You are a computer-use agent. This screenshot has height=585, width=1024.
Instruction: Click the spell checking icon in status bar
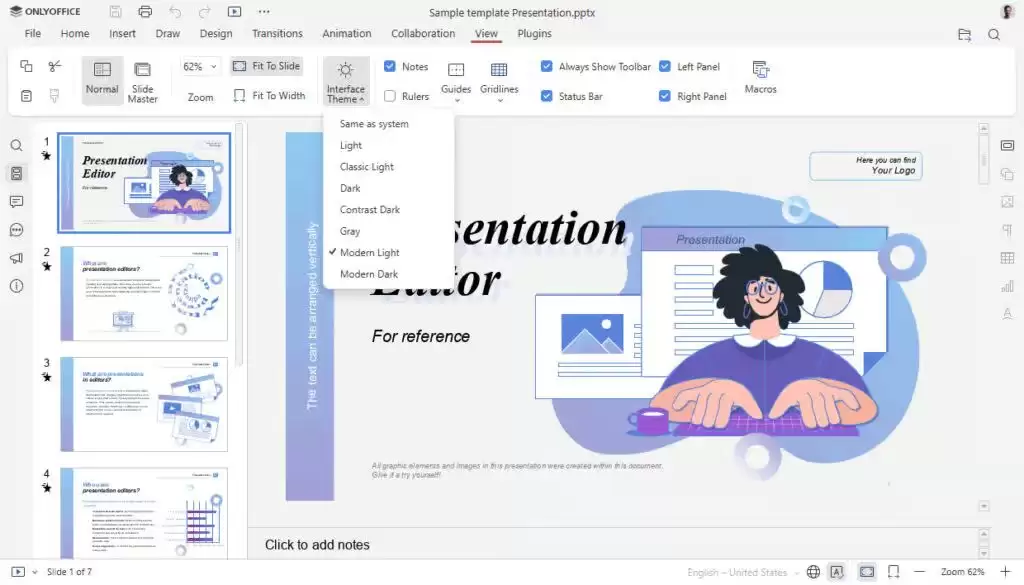(x=836, y=571)
